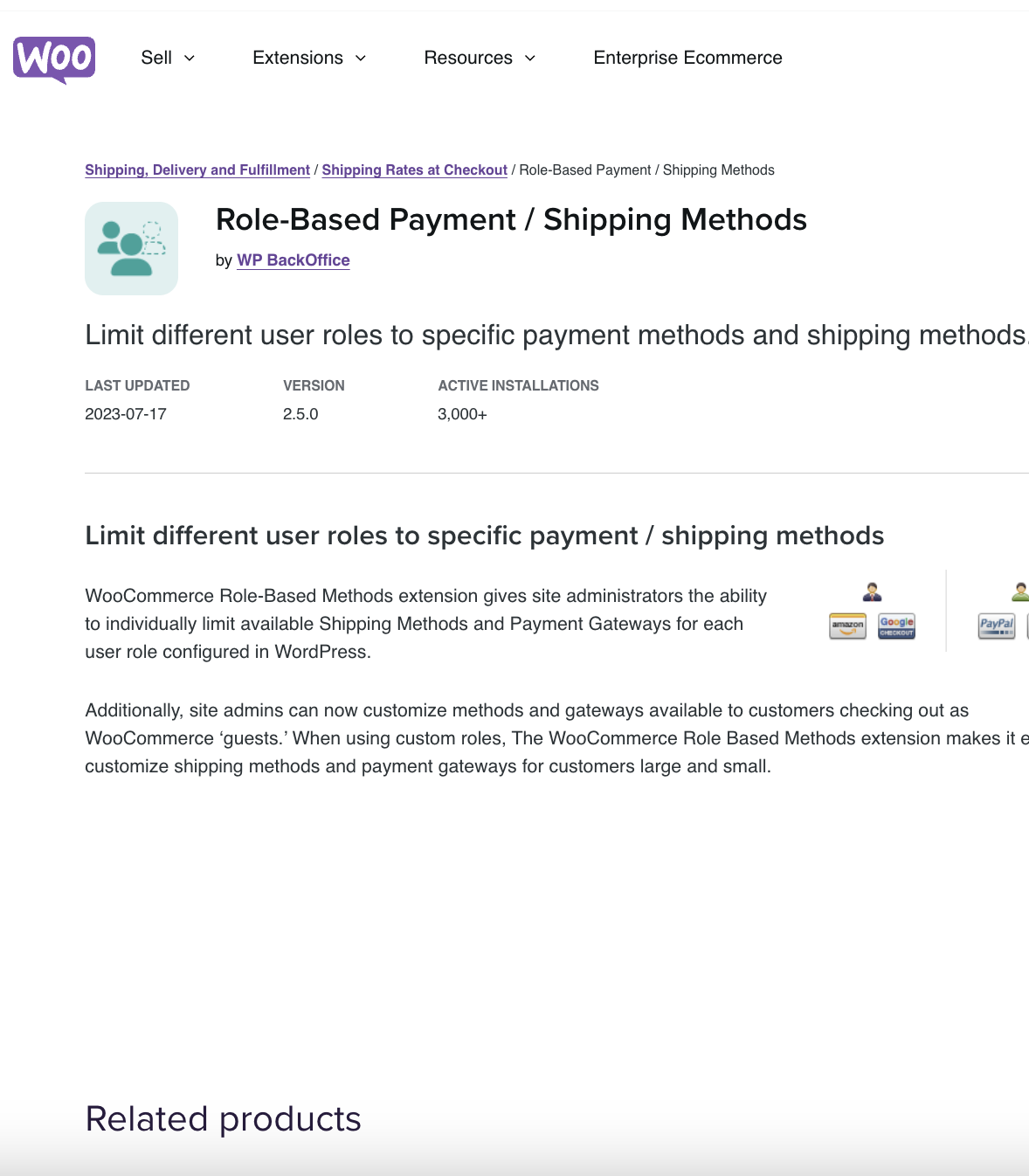Click the role-based methods illustration image

pyautogui.click(x=926, y=612)
